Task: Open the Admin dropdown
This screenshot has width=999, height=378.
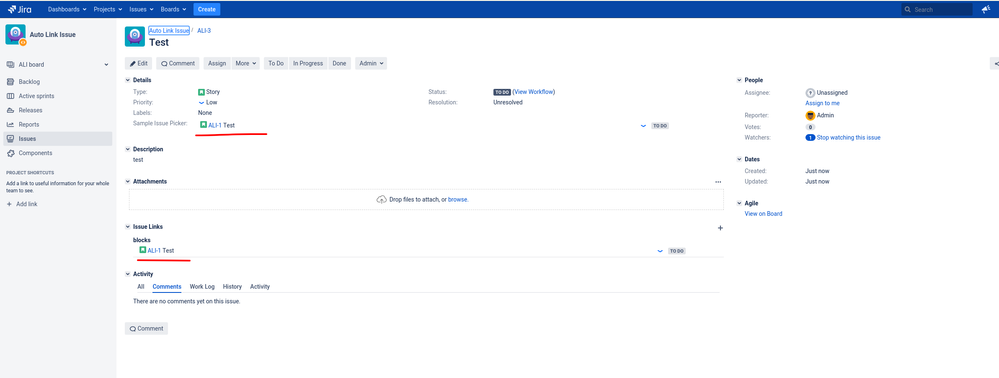Action: click(x=371, y=63)
